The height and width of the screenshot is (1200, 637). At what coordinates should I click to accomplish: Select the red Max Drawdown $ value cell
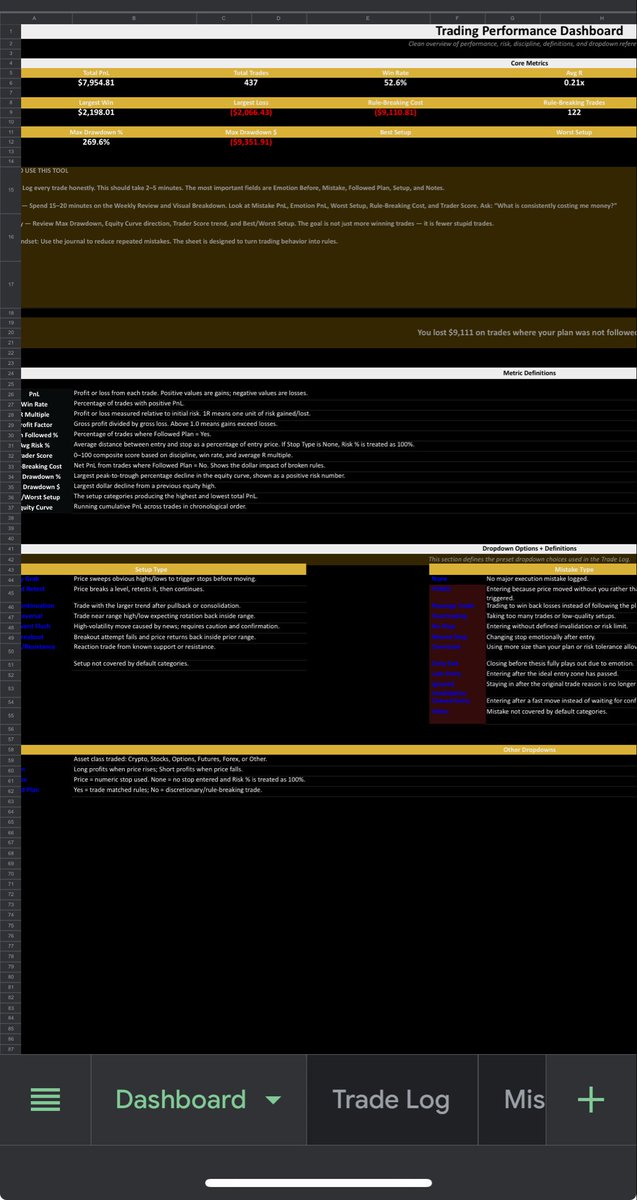(x=250, y=143)
